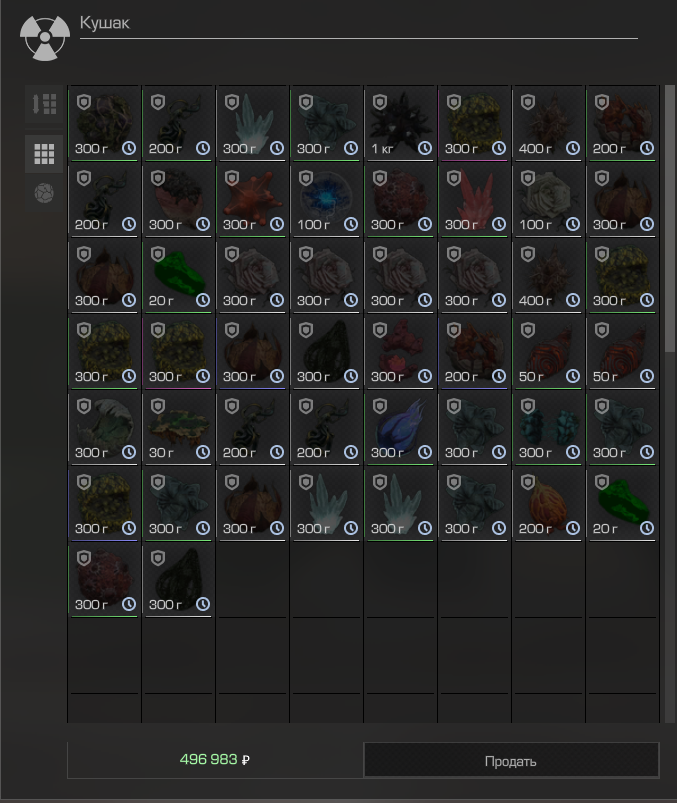
Task: Click the 496 983 ₽ price field
Action: 215,760
